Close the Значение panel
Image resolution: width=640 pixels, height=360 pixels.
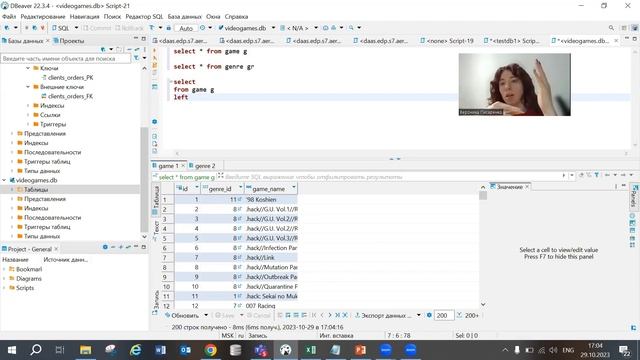527,187
